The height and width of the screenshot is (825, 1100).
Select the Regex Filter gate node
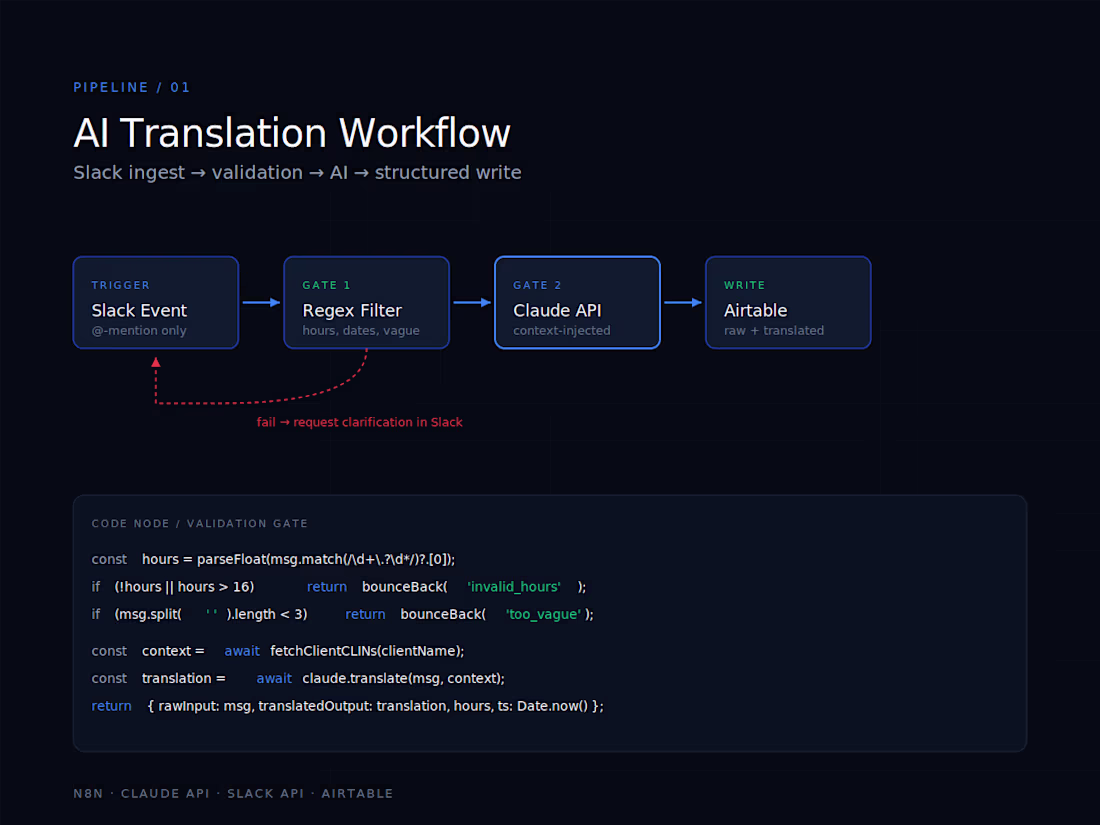click(x=366, y=302)
